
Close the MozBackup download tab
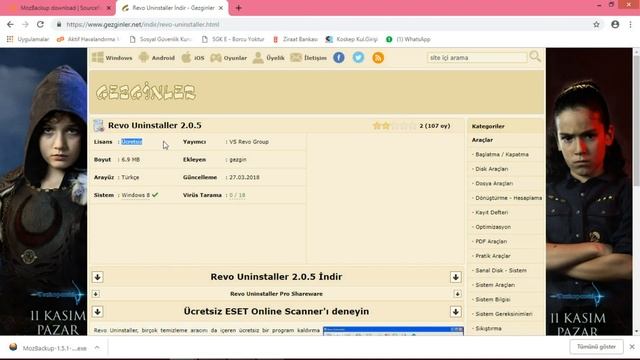pos(109,8)
